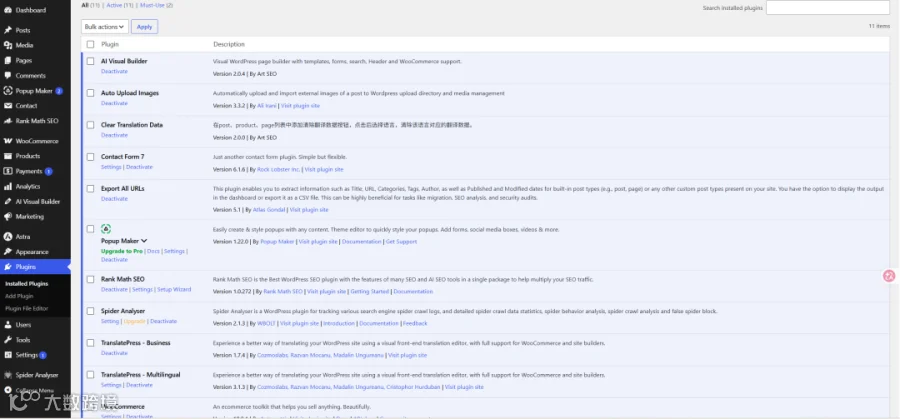
Task: Check the Rank Math SEO plugin checkbox
Action: 90,279
